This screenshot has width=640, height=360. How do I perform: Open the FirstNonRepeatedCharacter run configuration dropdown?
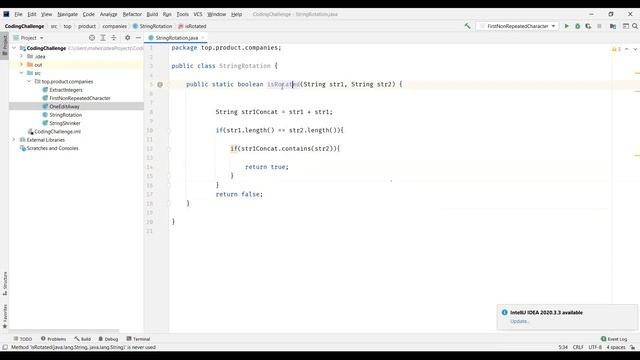tap(518, 26)
